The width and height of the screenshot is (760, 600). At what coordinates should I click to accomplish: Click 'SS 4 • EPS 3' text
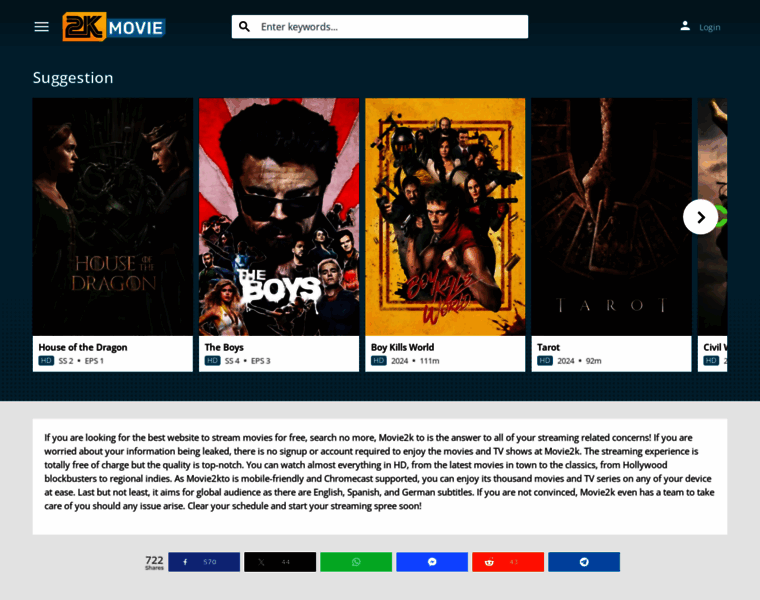(x=248, y=361)
